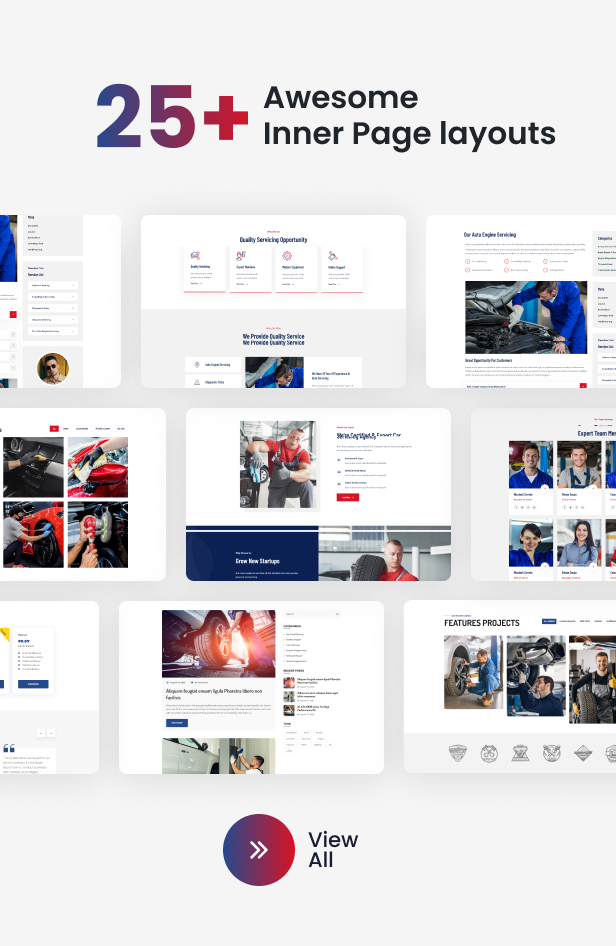Click the blue quotation mark icon
Screen dimensions: 616x946
click(x=9, y=748)
